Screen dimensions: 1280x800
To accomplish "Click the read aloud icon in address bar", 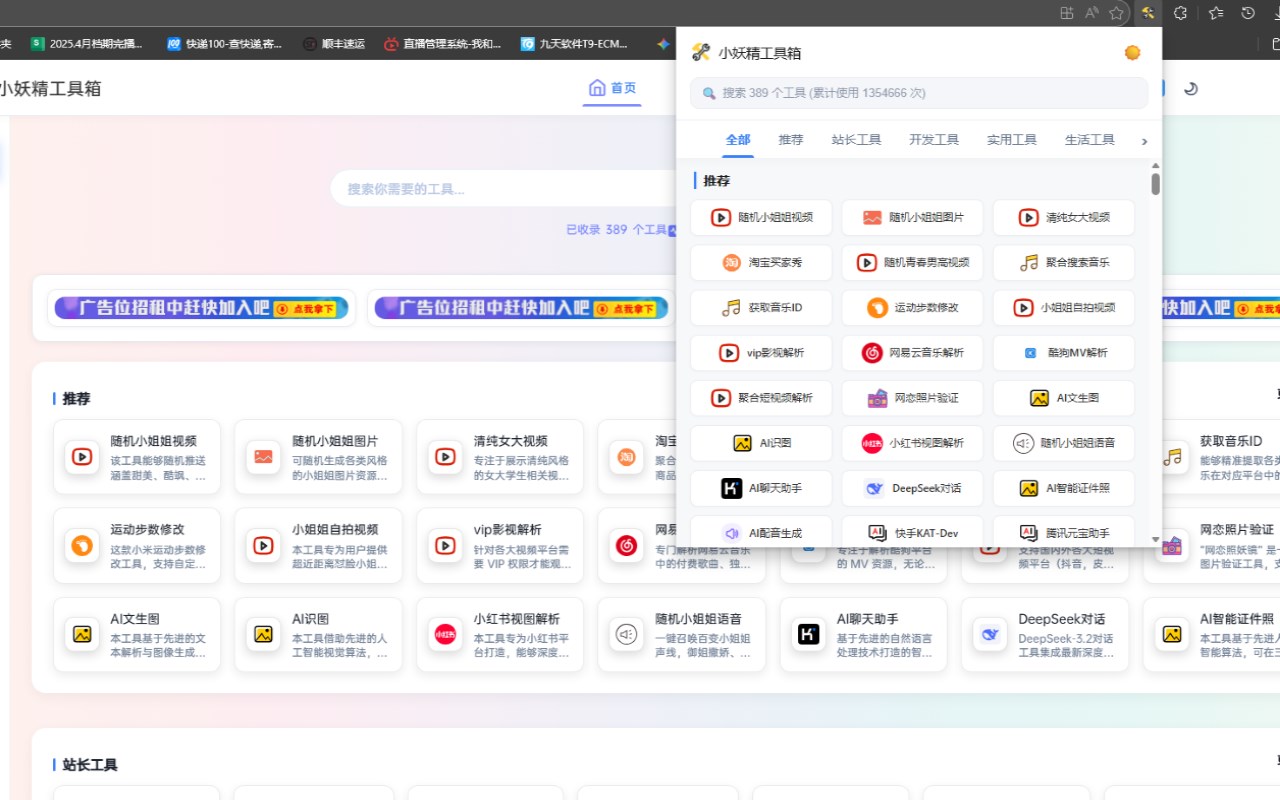I will pyautogui.click(x=1091, y=13).
